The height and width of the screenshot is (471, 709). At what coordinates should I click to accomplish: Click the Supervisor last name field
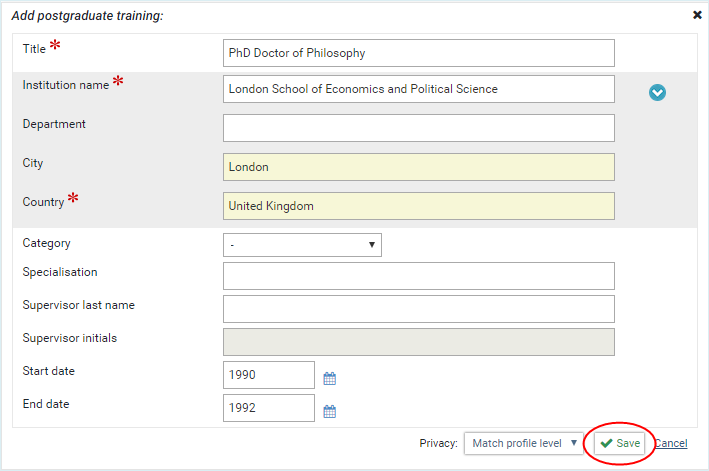point(418,309)
